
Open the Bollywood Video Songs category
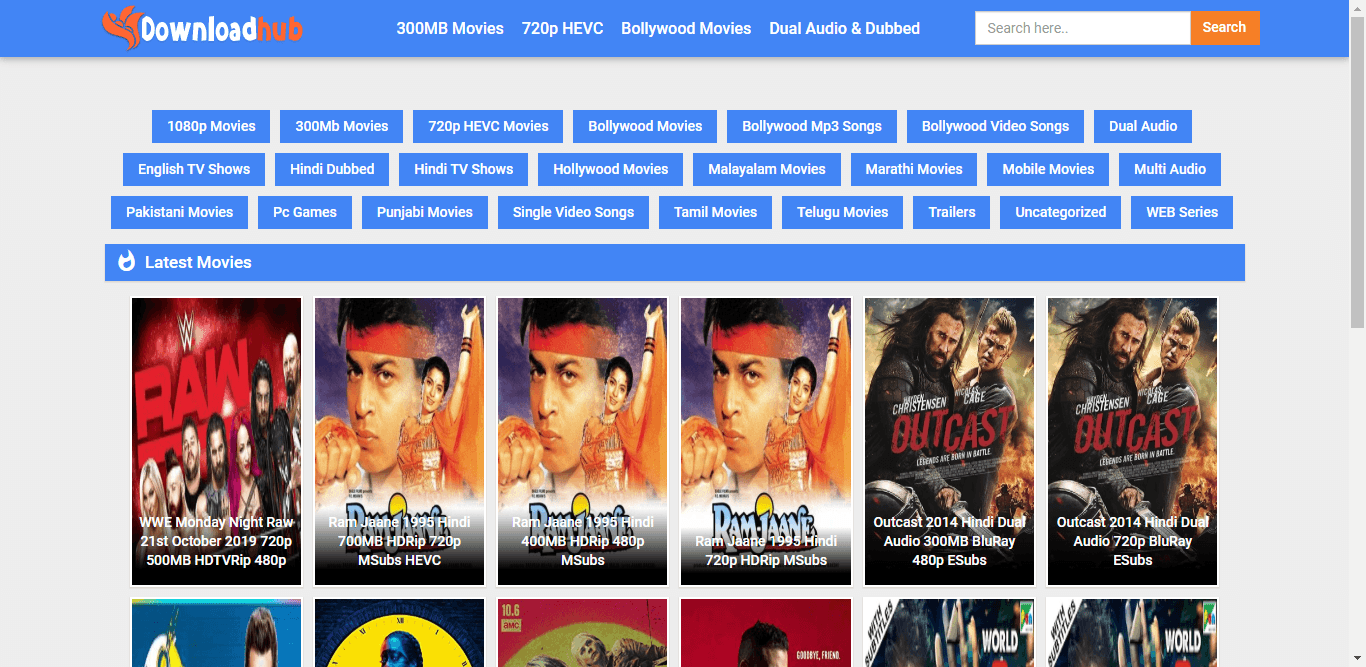click(x=995, y=126)
